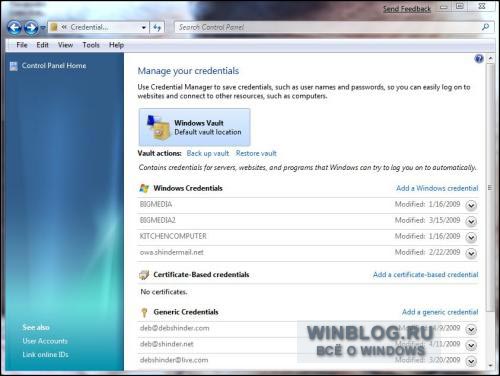This screenshot has height=376, width=500.
Task: Click the Generic Credentials key icon
Action: 144,312
